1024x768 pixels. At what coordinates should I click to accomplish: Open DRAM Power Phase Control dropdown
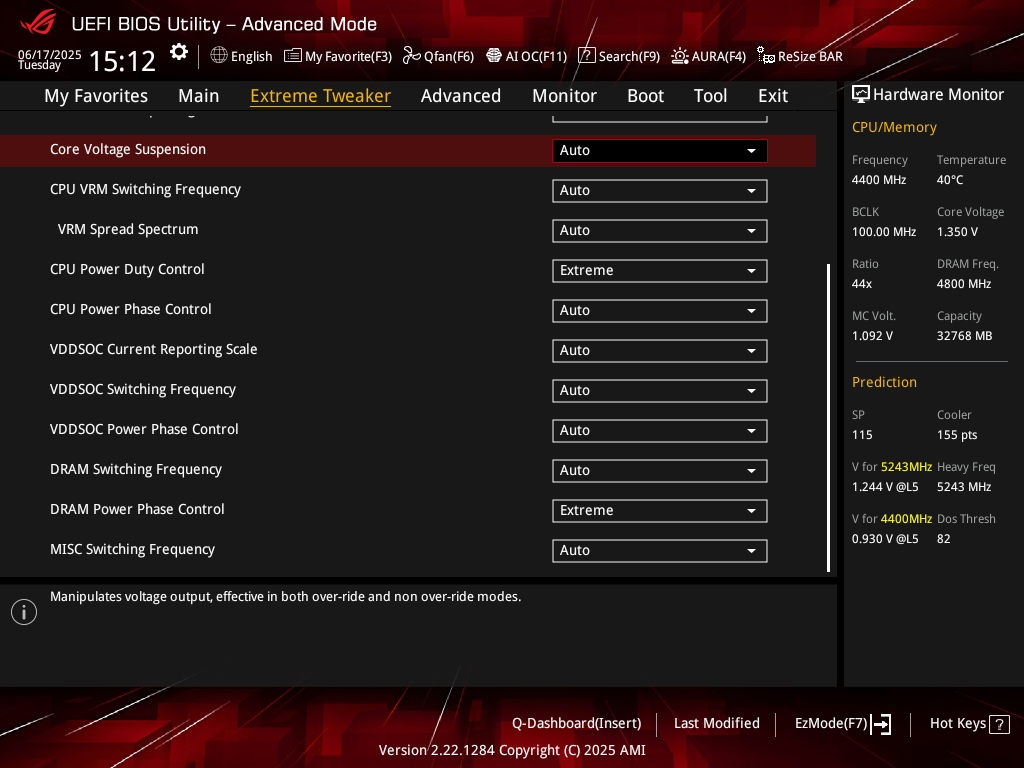660,511
